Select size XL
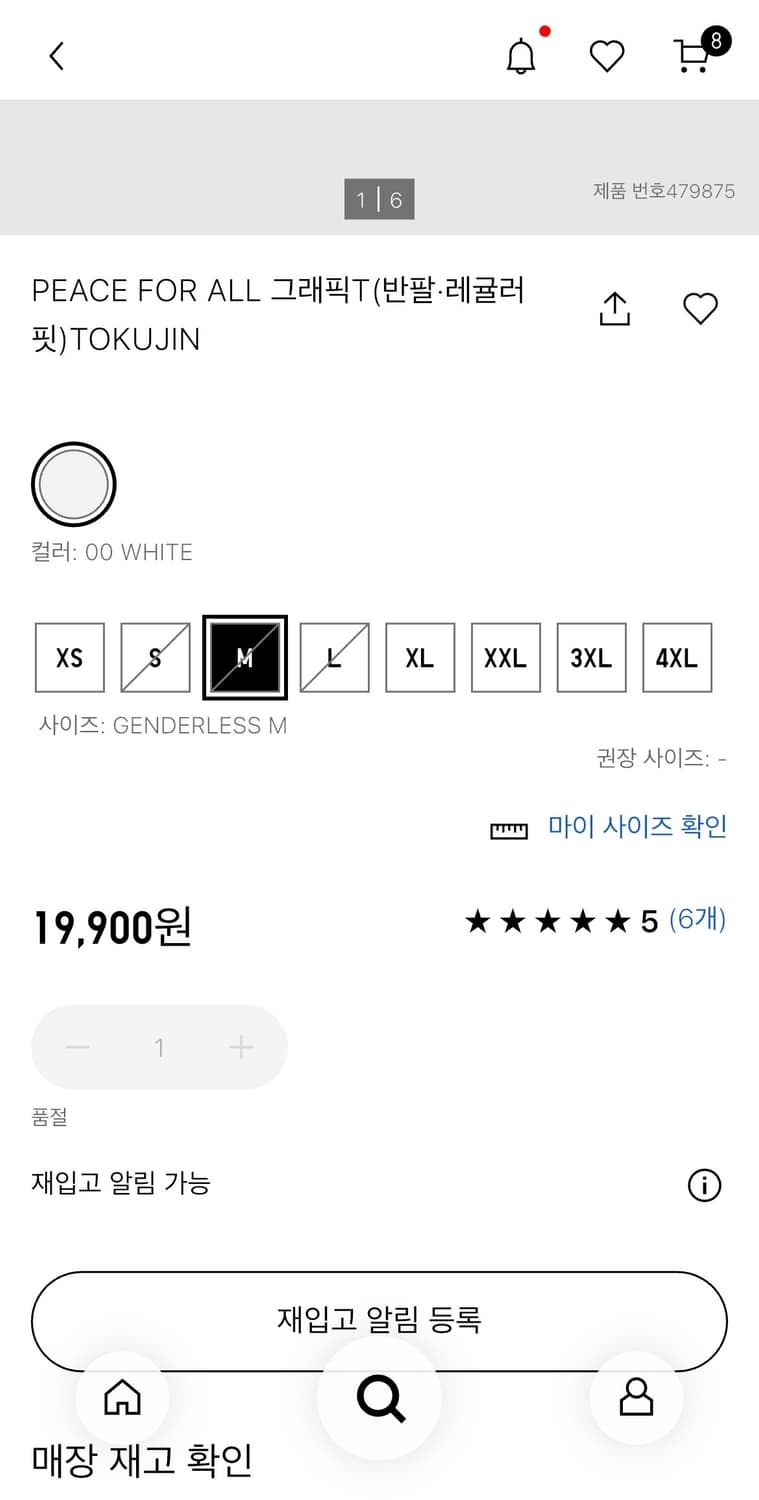The image size is (759, 1500). coord(420,658)
